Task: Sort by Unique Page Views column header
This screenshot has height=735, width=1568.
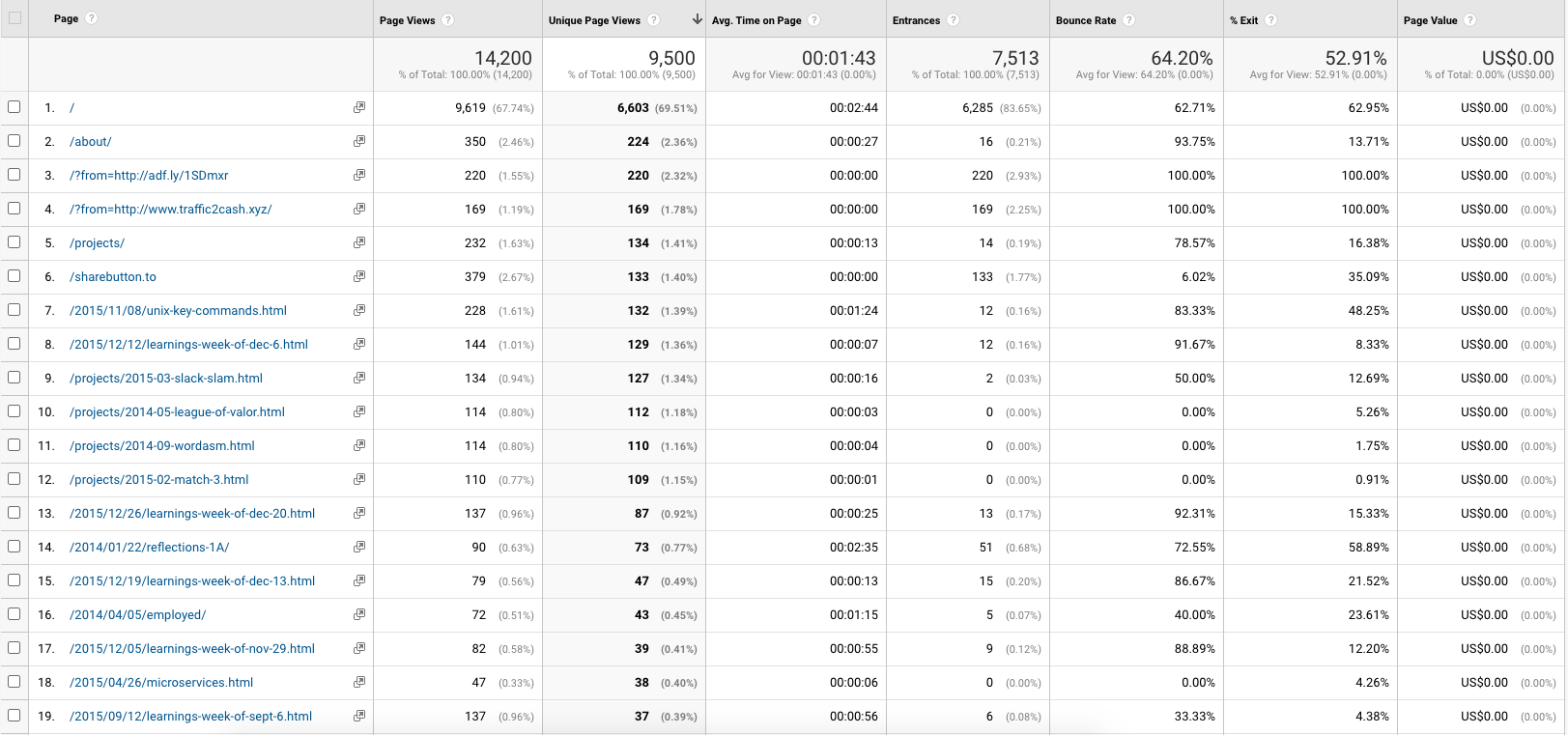Action: pos(594,20)
